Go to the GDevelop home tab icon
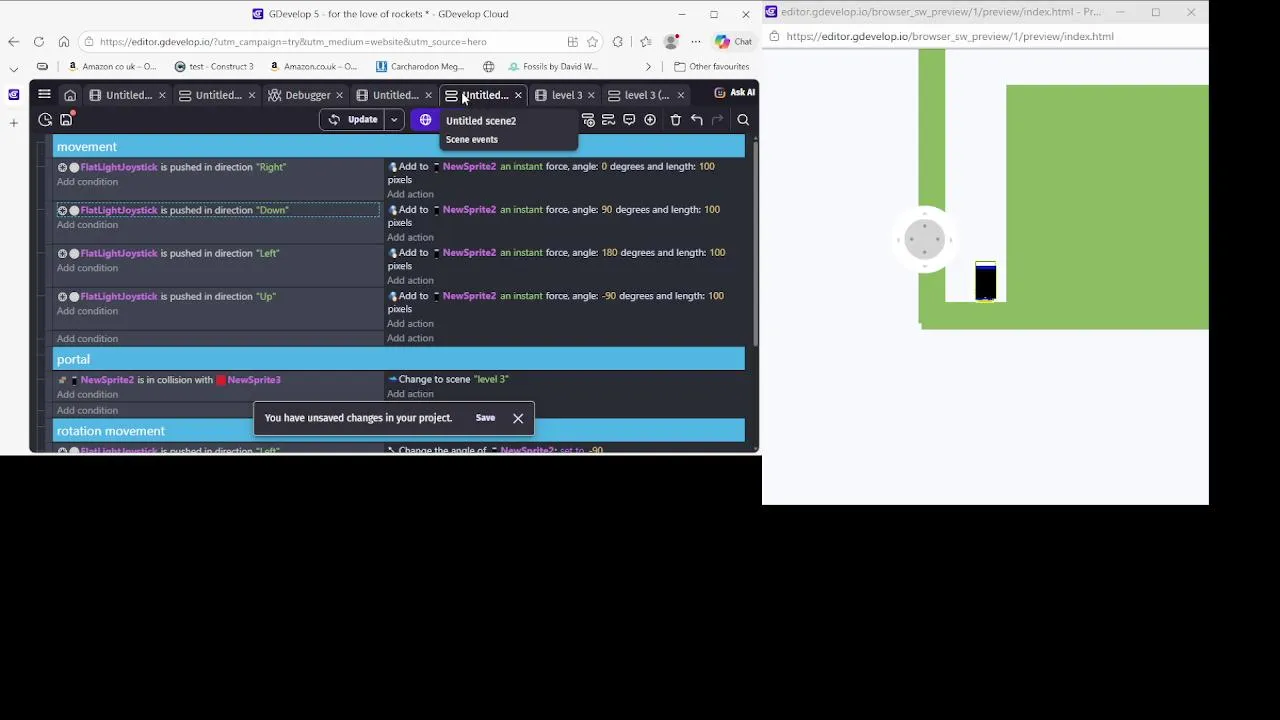This screenshot has width=1280, height=720. tap(70, 95)
